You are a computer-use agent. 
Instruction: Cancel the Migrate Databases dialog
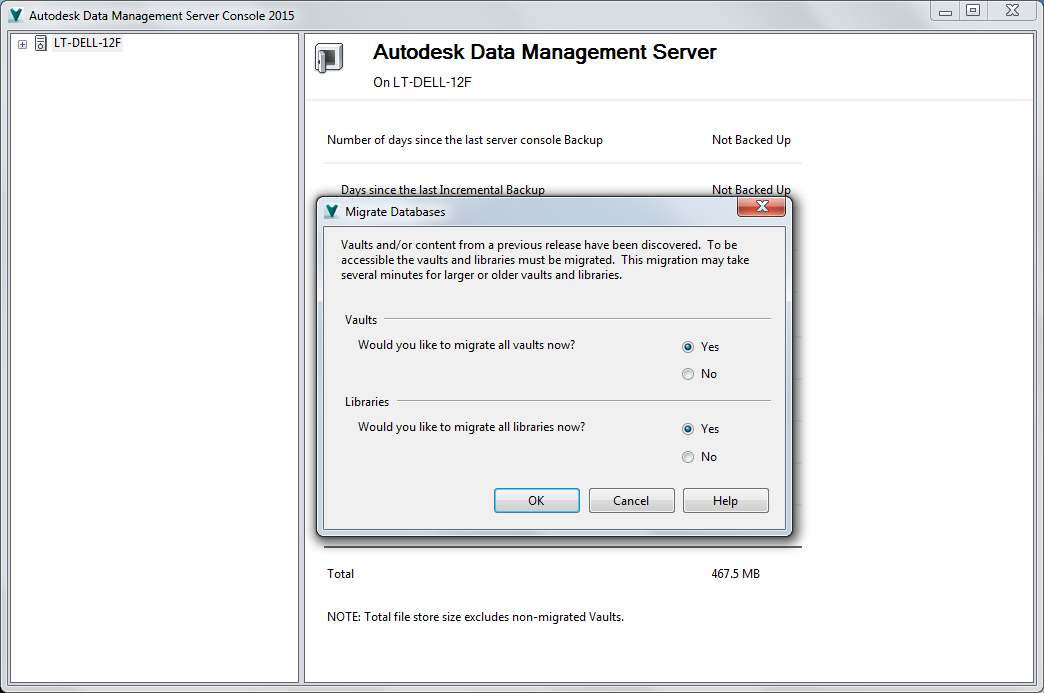[x=631, y=501]
